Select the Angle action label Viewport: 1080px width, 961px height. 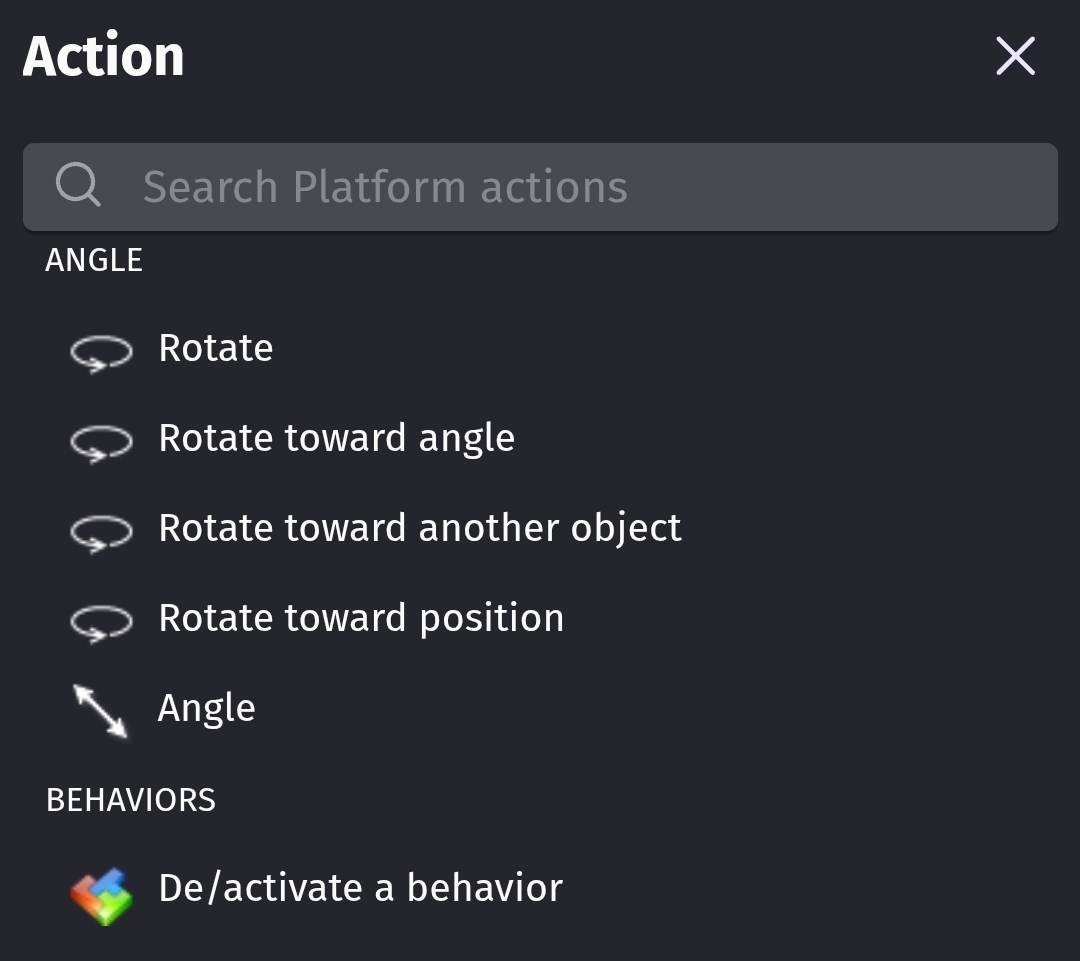[207, 709]
